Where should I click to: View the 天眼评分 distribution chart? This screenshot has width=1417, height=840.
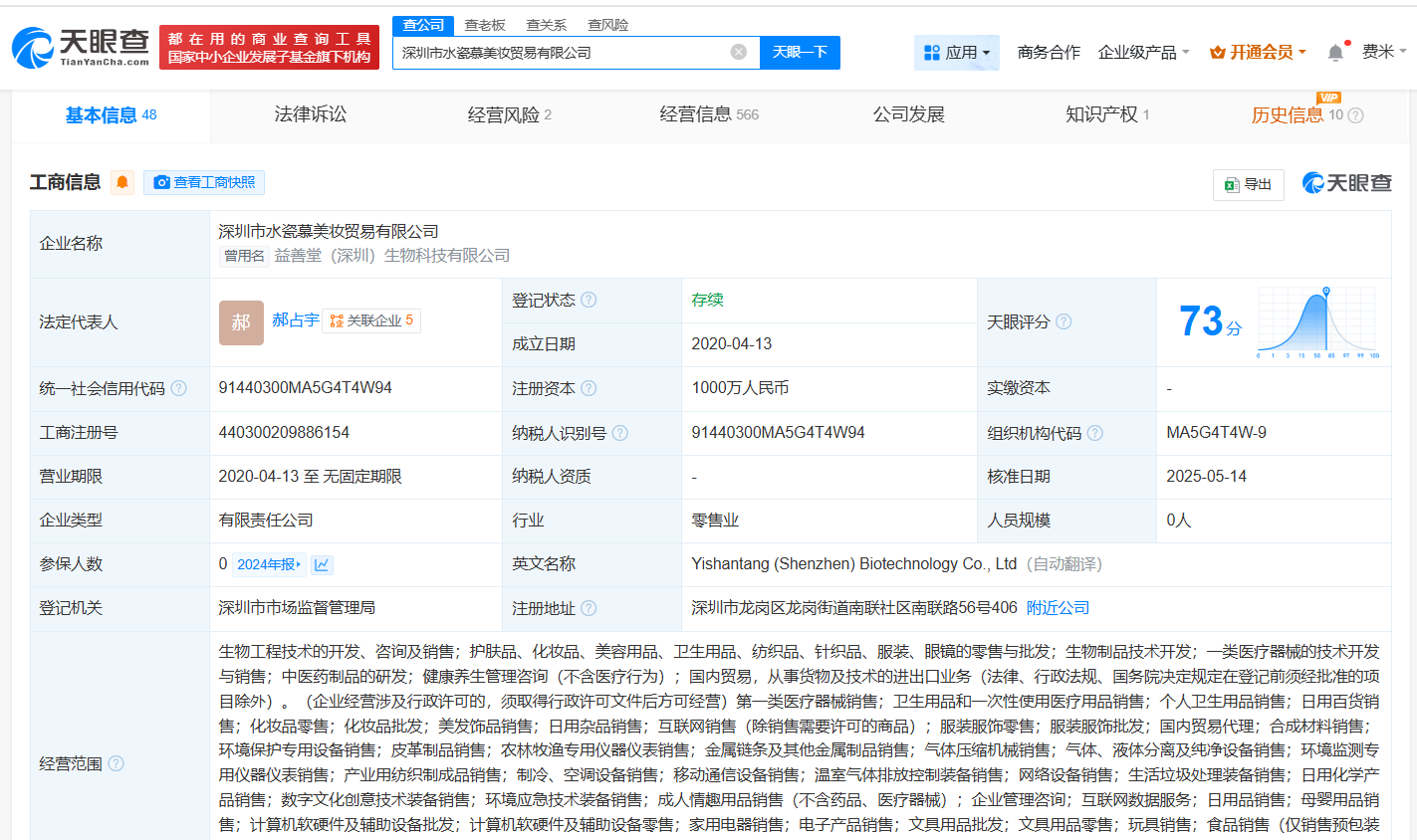pos(1317,322)
